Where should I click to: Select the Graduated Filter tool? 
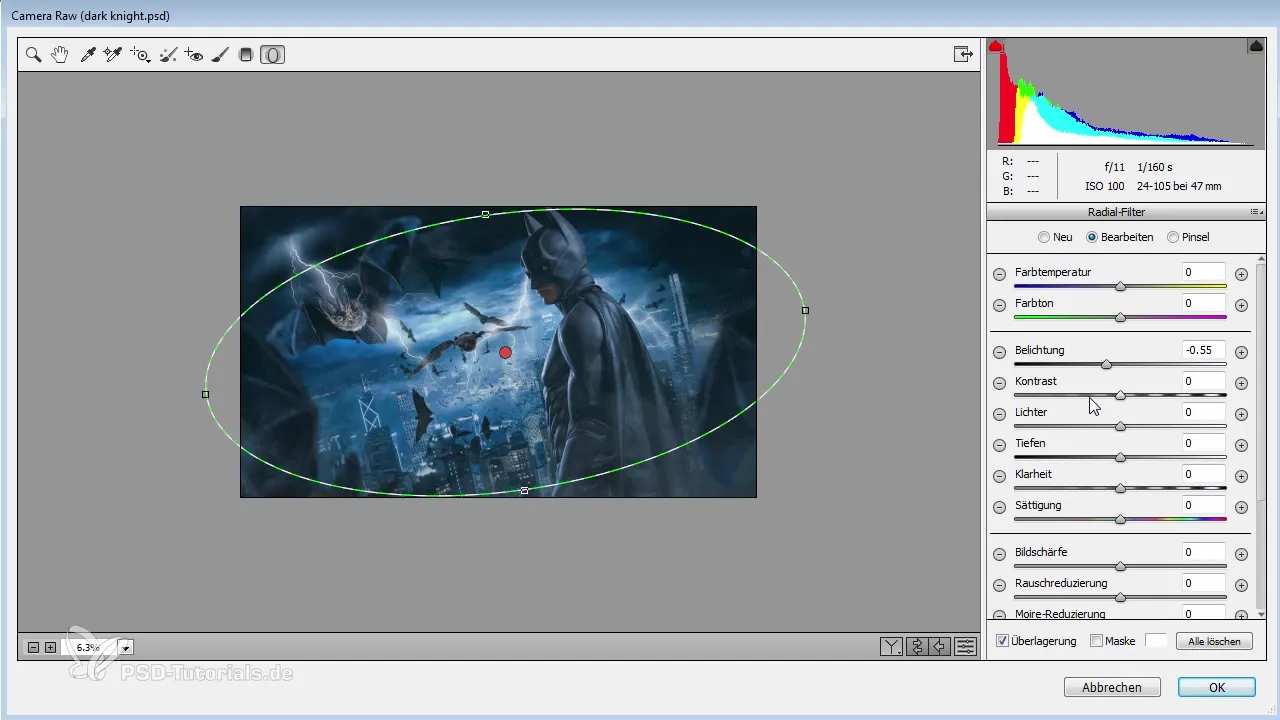click(x=246, y=55)
